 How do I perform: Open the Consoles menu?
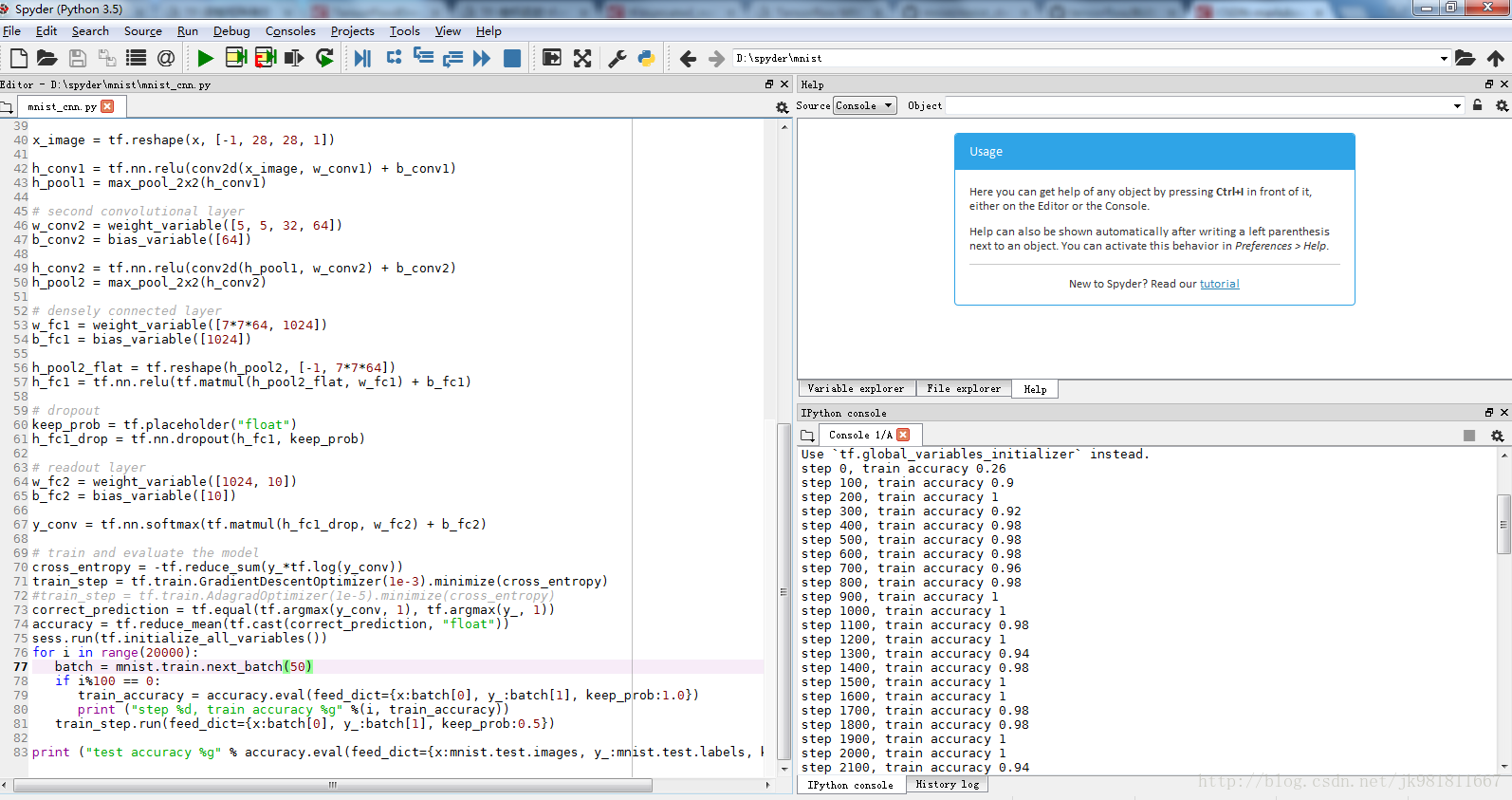[x=290, y=31]
